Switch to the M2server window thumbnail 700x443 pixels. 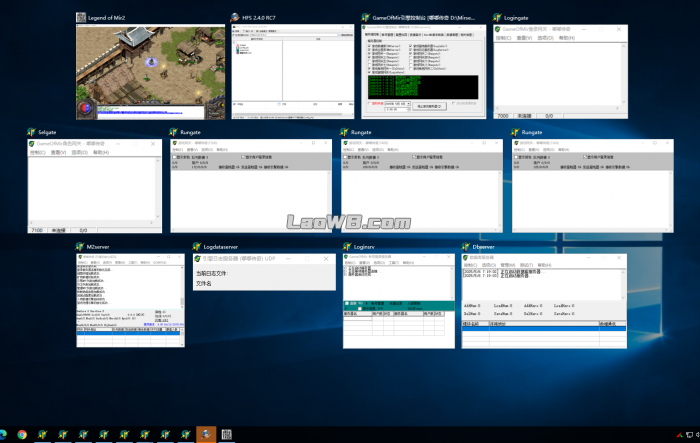[x=130, y=301]
